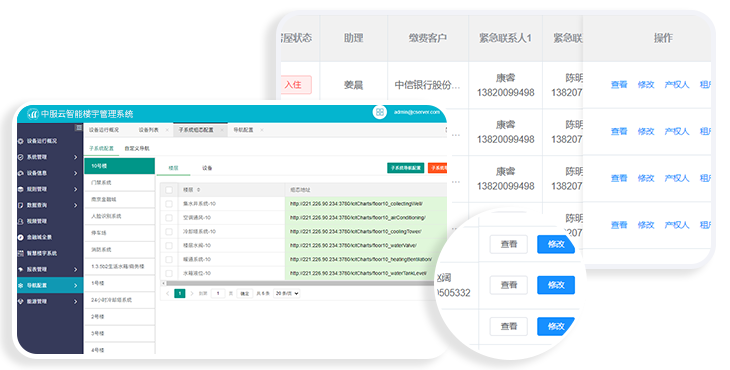The image size is (730, 370).
Task: Click the 规则管理 sidebar icon
Action: 20,189
